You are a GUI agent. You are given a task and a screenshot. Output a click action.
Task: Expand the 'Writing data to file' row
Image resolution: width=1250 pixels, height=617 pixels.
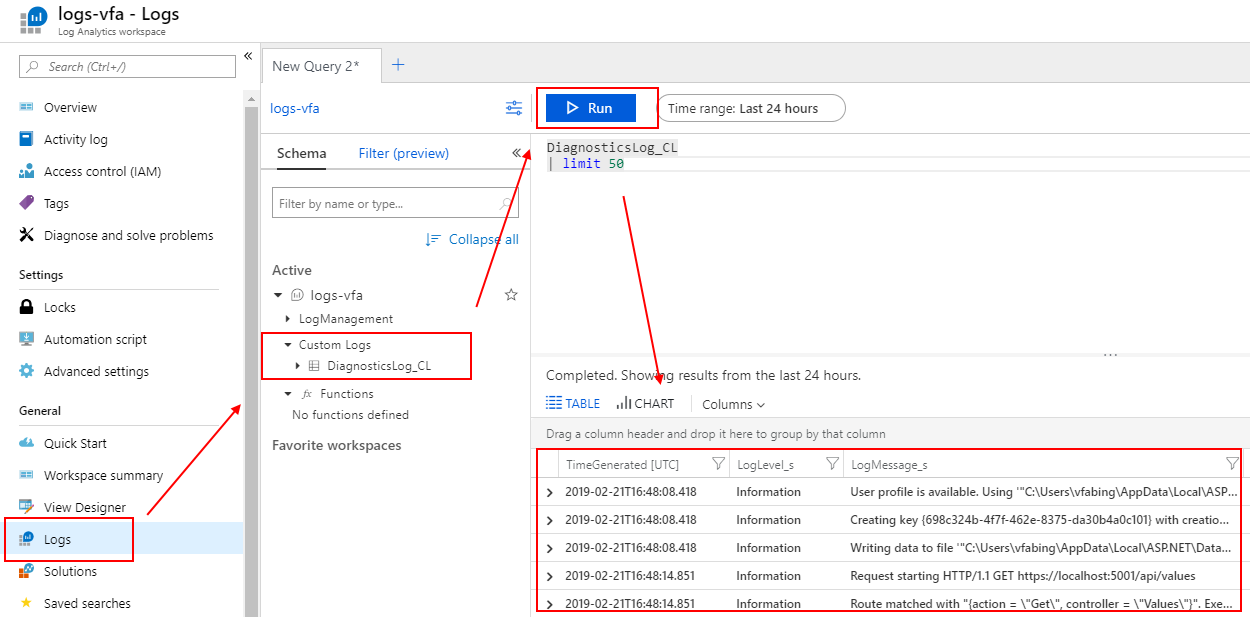pyautogui.click(x=549, y=548)
